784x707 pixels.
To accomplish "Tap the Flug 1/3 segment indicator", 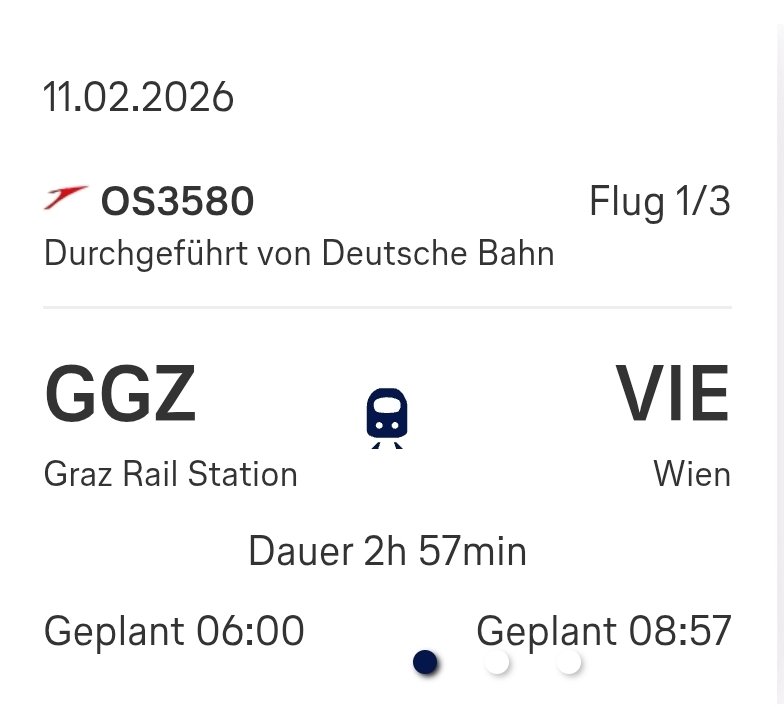I will coord(660,203).
